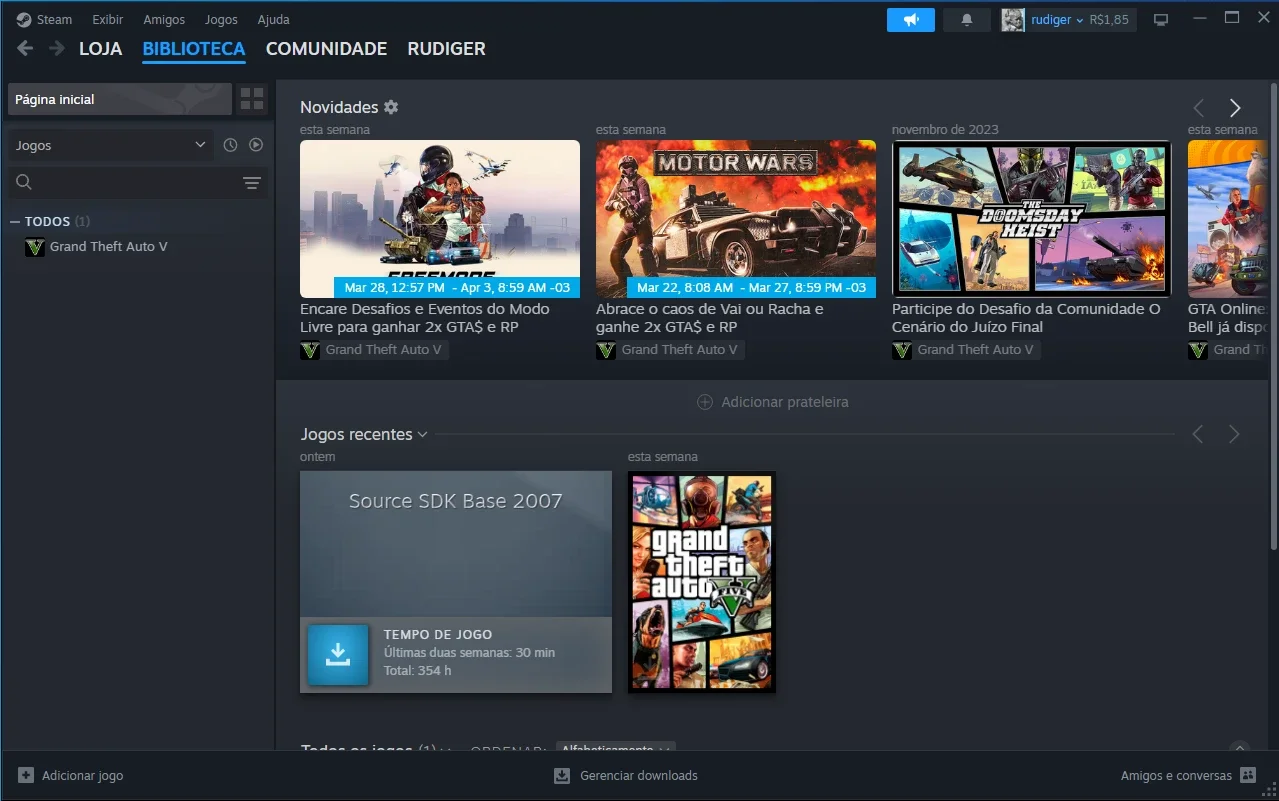Viewport: 1279px width, 801px height.
Task: Click the rudiger profile avatar picture
Action: (1013, 20)
